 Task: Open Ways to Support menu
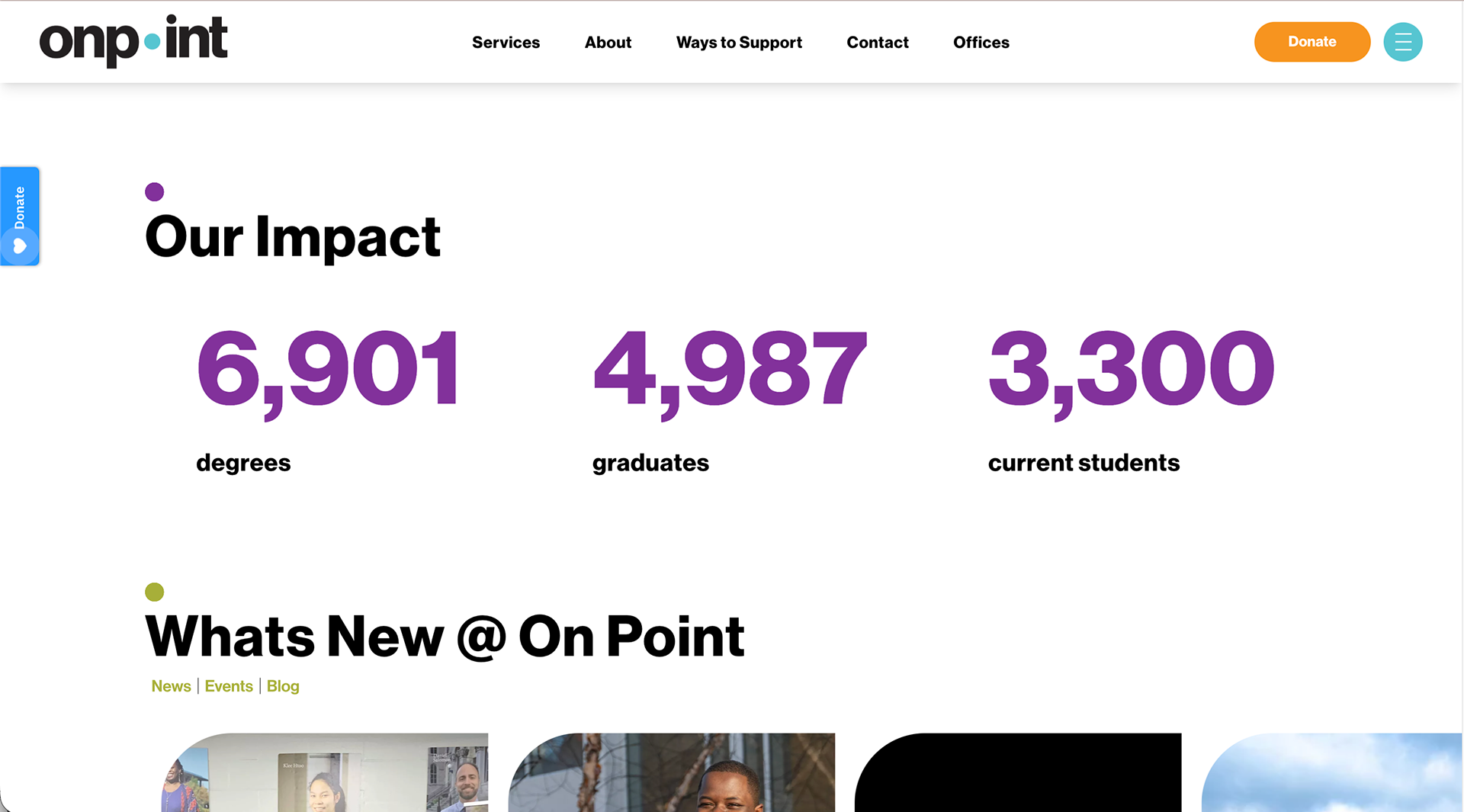tap(739, 43)
